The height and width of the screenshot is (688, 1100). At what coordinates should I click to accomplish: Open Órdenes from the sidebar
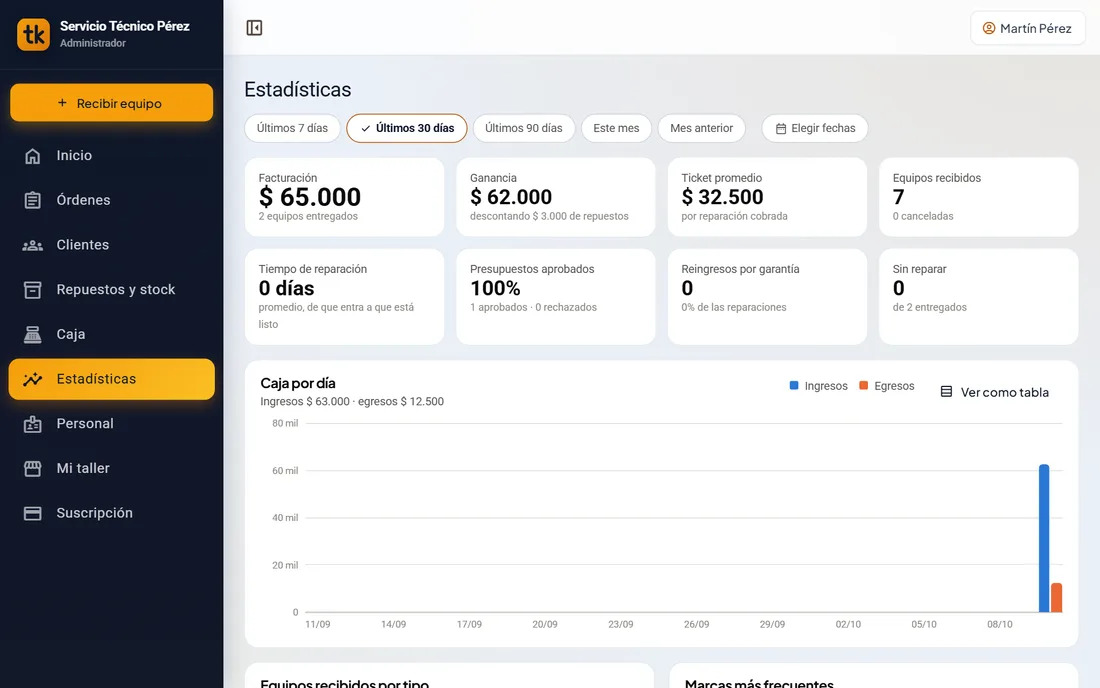pos(112,201)
